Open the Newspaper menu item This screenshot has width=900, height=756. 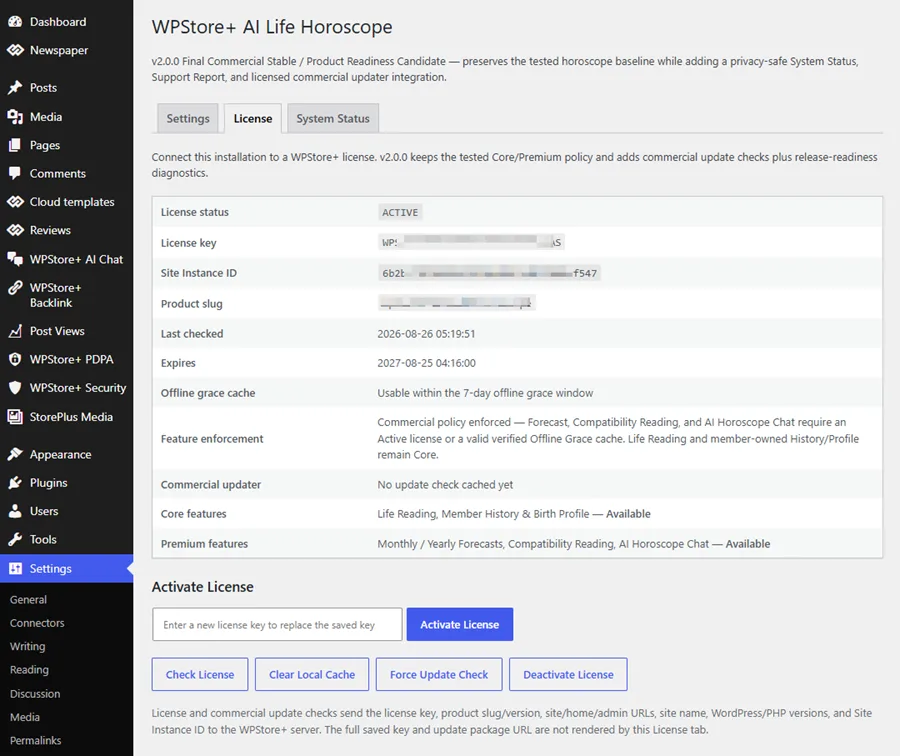coord(67,51)
